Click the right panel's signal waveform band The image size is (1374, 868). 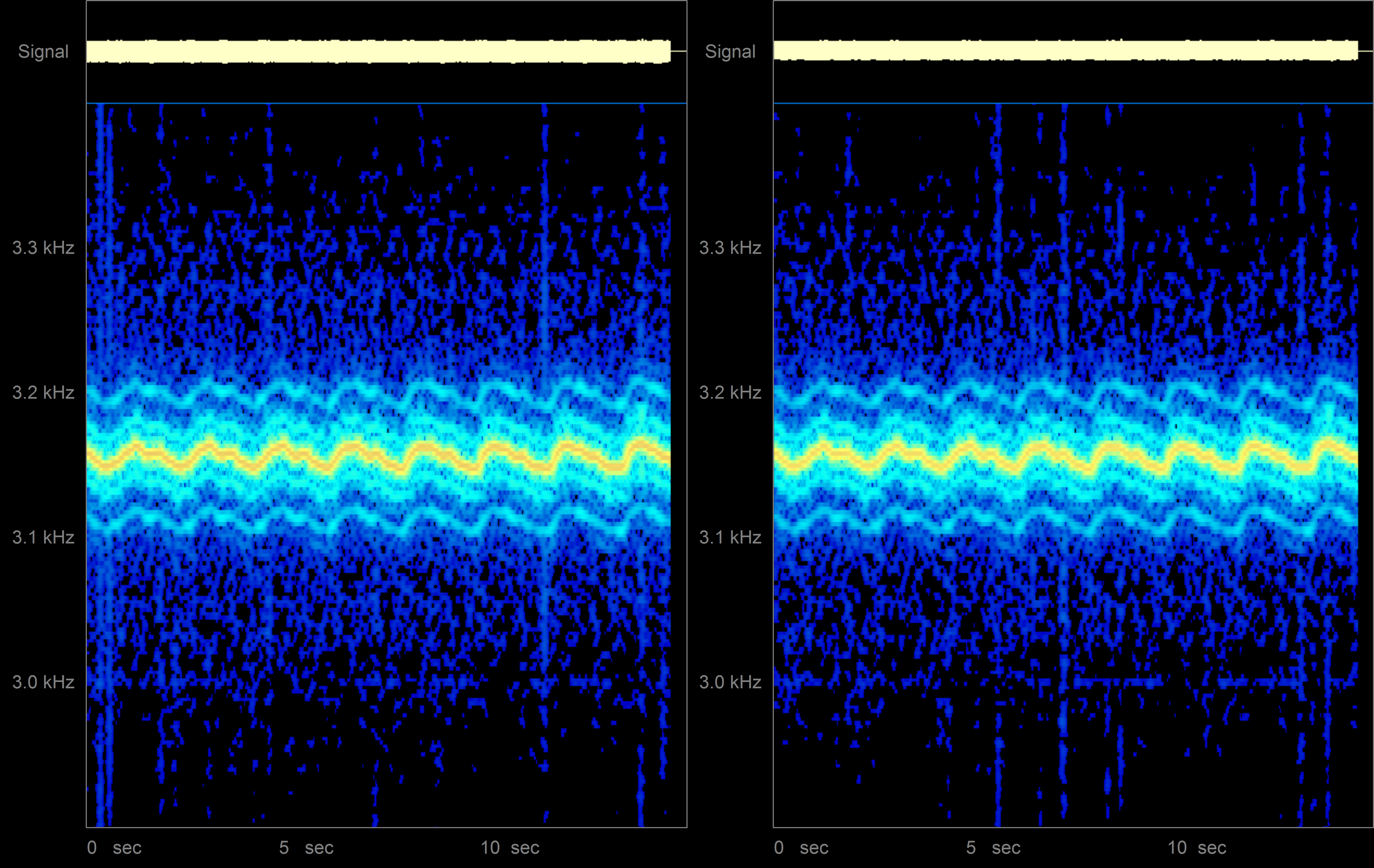(1066, 50)
